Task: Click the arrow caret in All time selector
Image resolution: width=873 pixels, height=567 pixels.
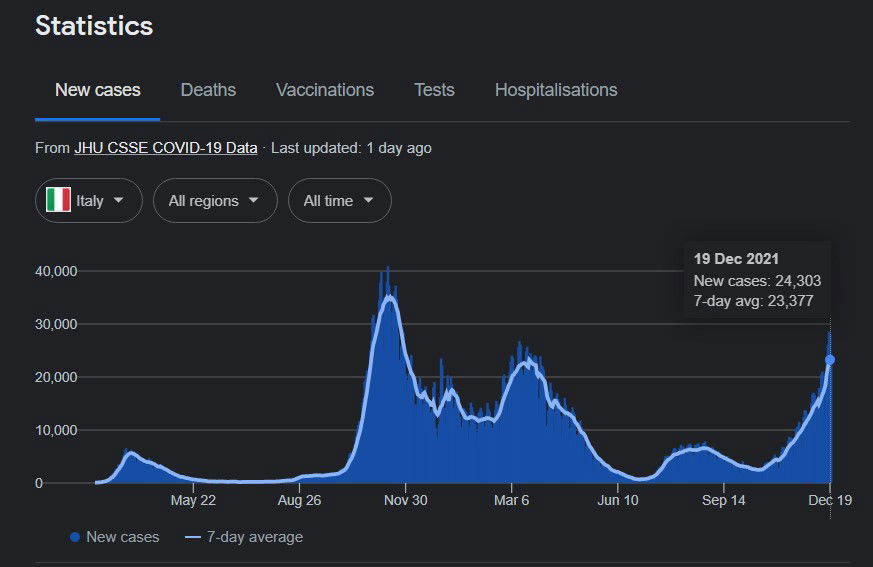Action: pyautogui.click(x=368, y=200)
